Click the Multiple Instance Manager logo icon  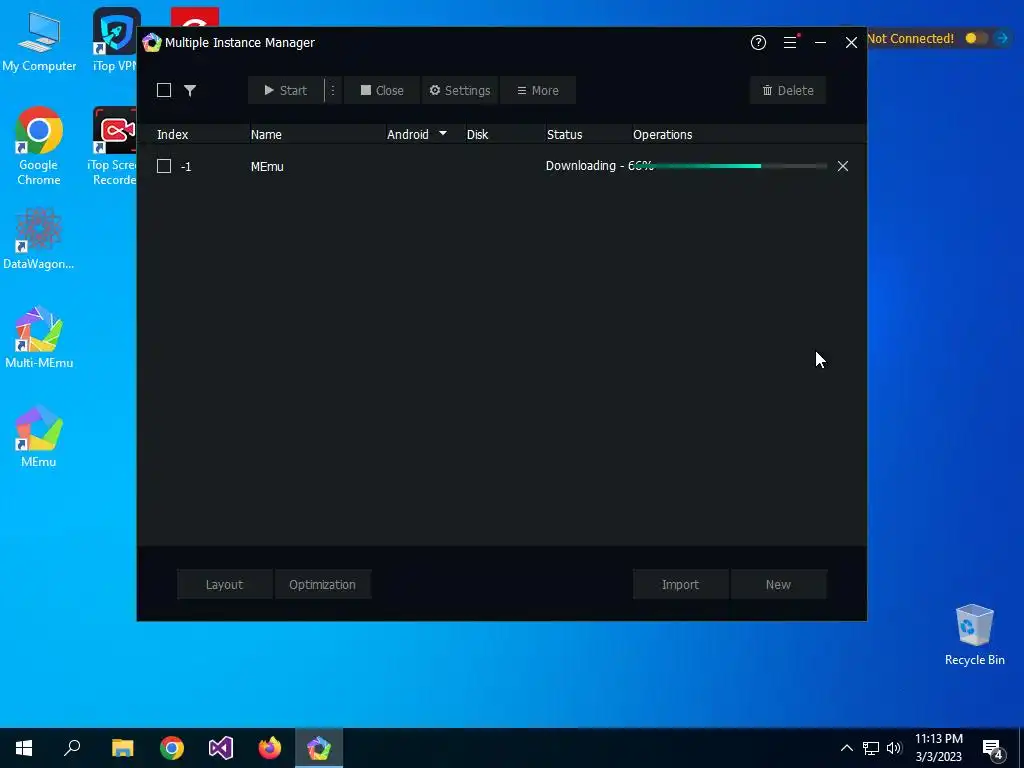[x=152, y=42]
